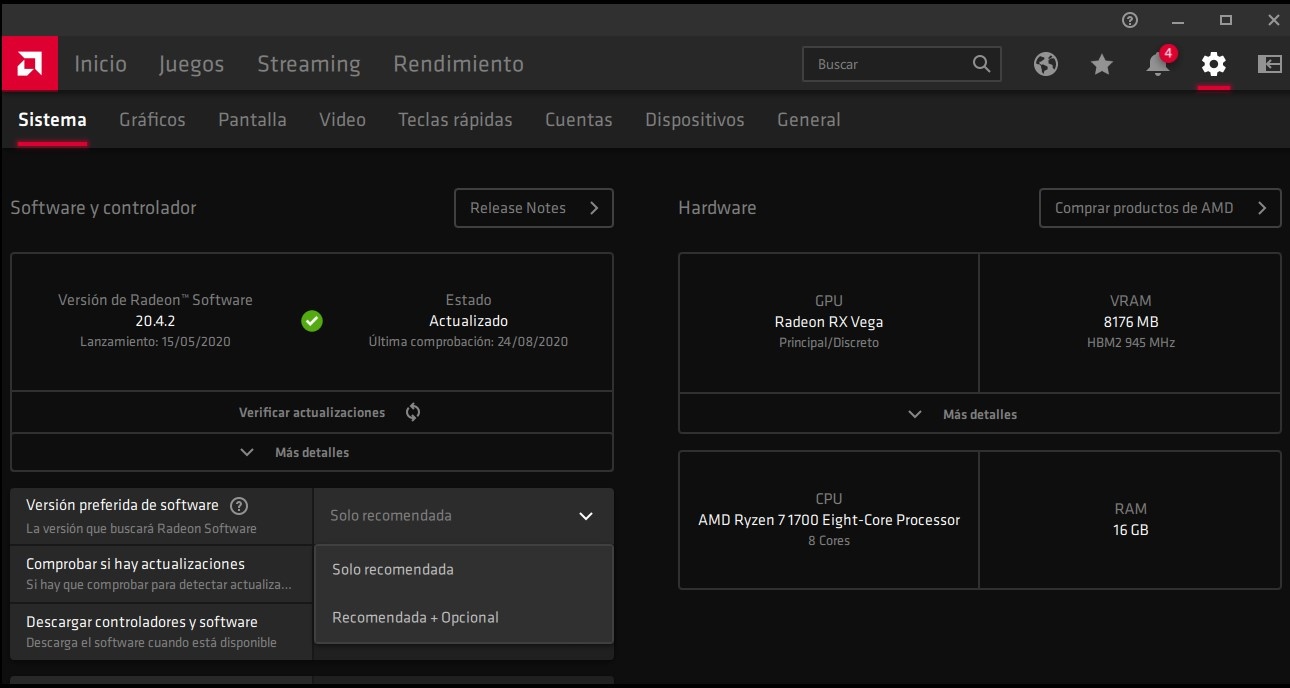
Task: Open notifications bell icon
Action: click(x=1158, y=64)
